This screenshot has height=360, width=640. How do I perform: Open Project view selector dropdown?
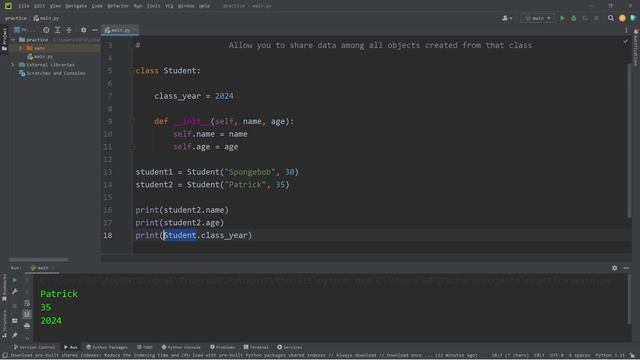tap(24, 30)
